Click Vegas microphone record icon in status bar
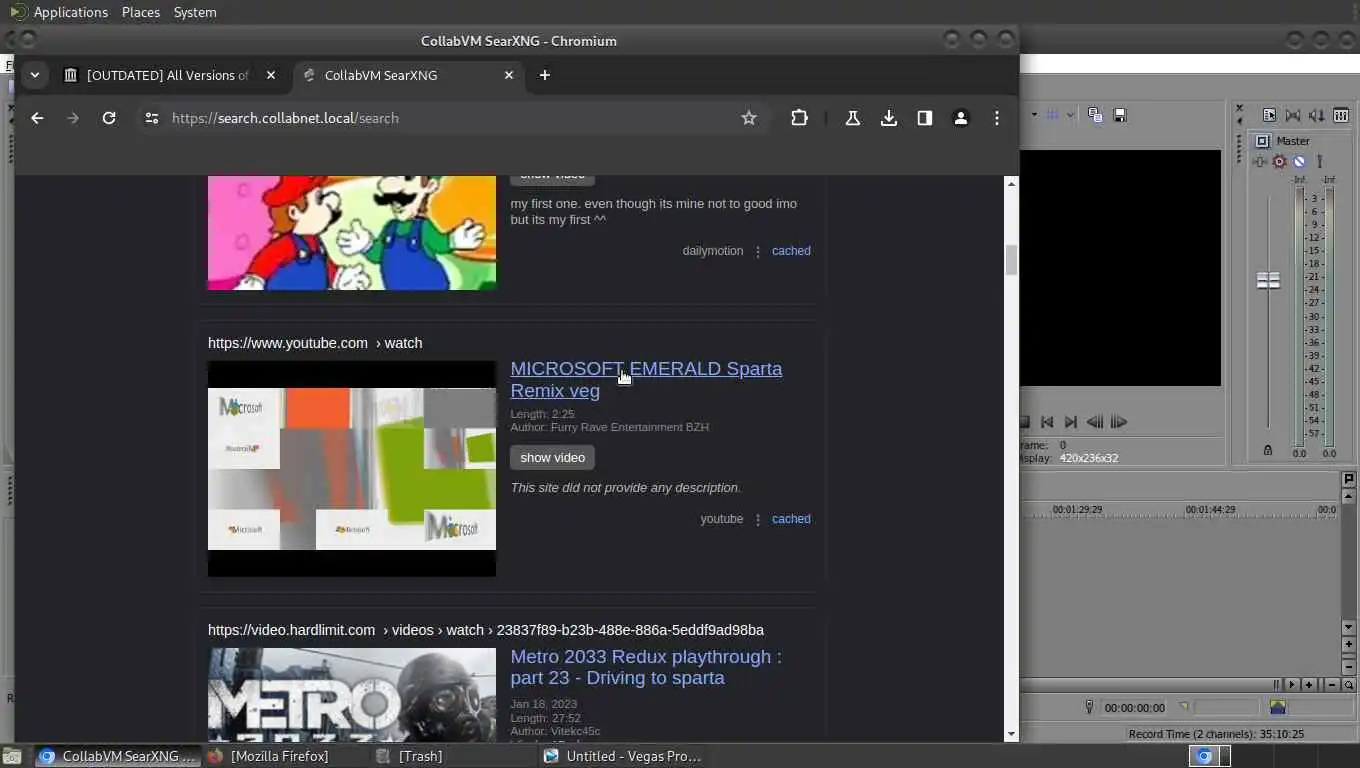Image resolution: width=1360 pixels, height=768 pixels. (1089, 707)
